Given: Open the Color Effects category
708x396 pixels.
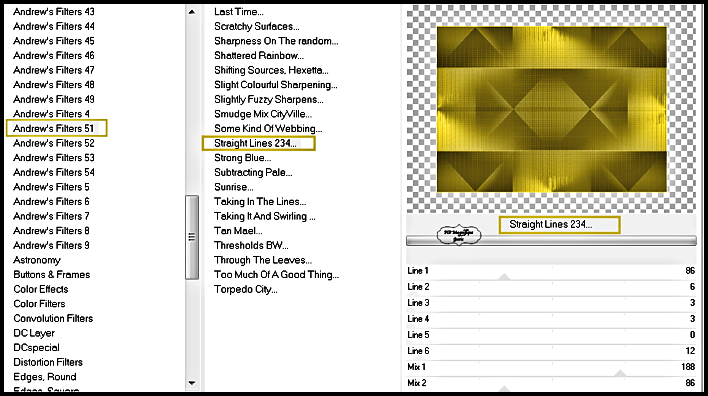Looking at the screenshot, I should pos(41,289).
